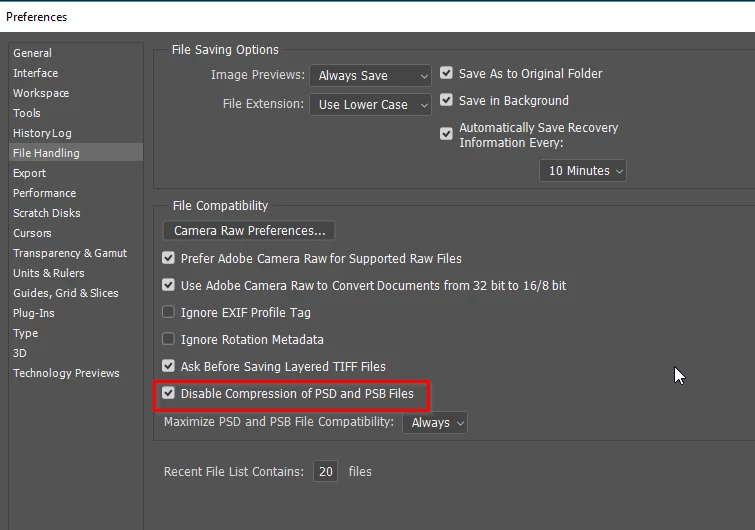Open Scratch Disks settings

click(47, 213)
